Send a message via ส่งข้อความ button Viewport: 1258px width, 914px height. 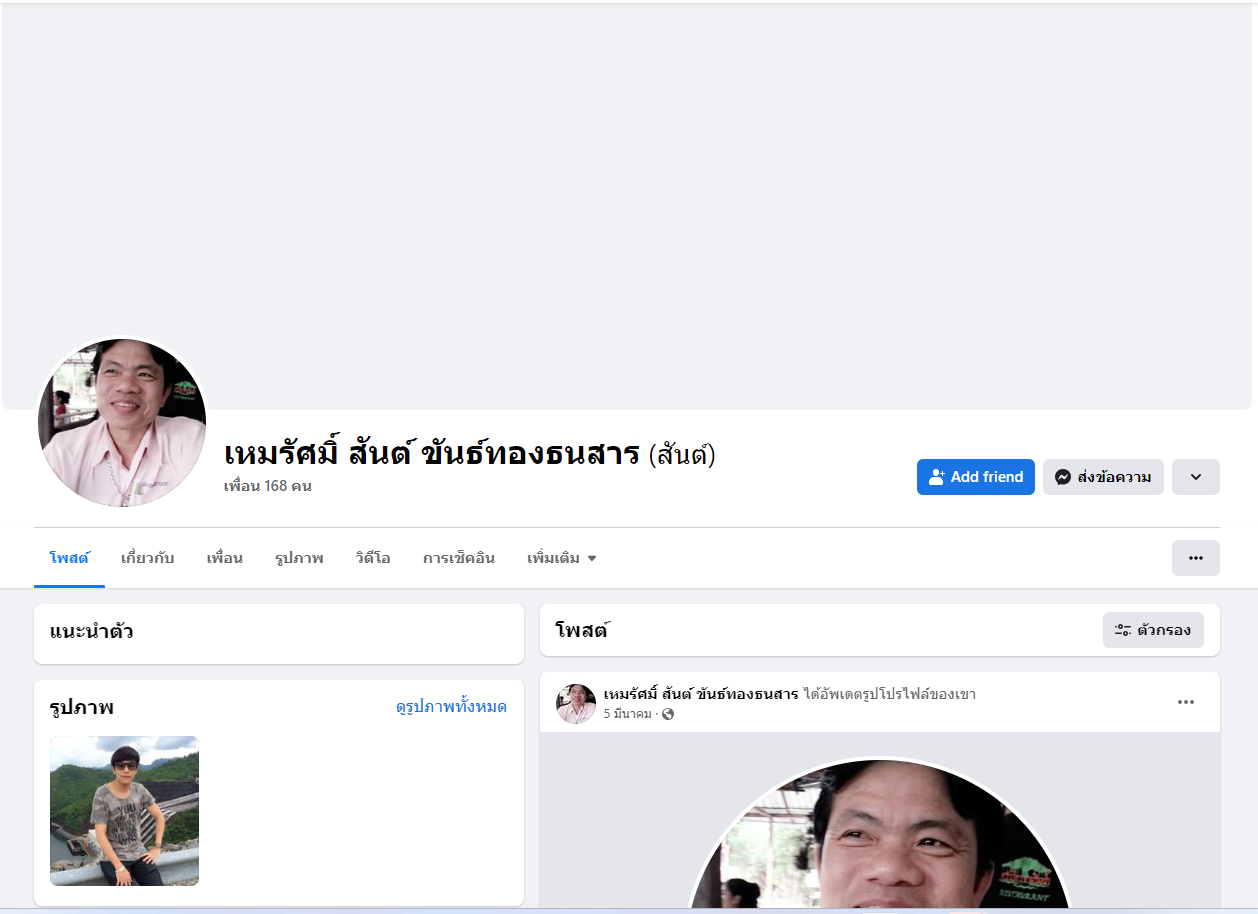1103,477
